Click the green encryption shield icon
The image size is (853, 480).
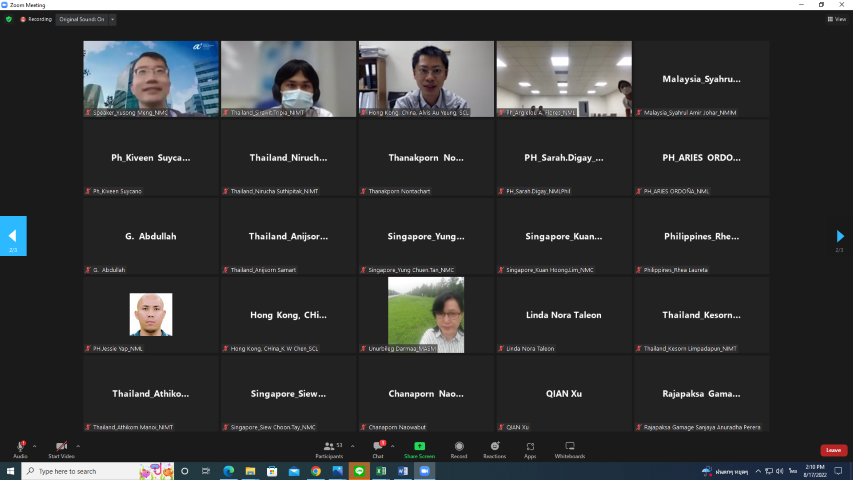click(9, 19)
